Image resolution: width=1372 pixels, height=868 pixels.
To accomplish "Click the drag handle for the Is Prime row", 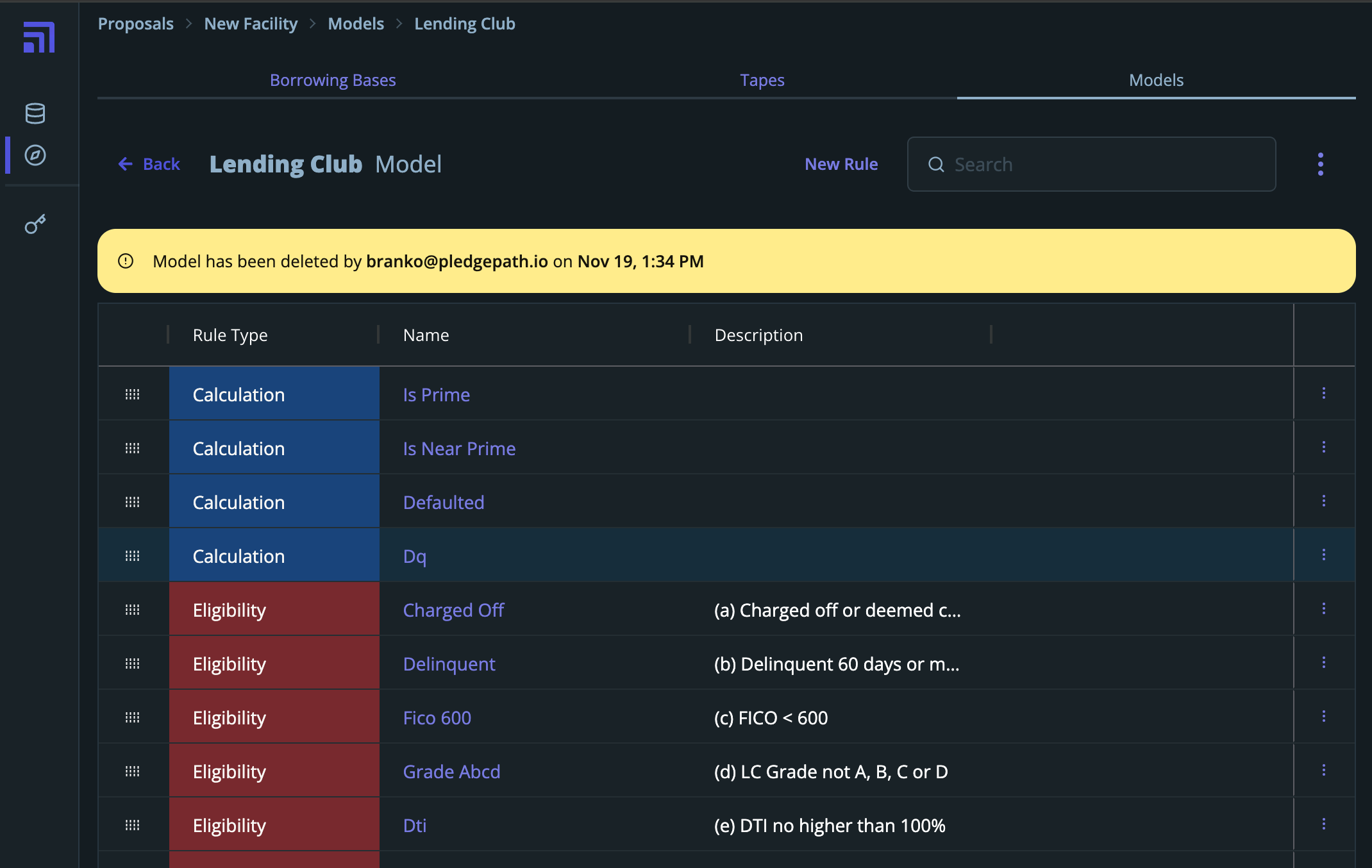I will pos(133,394).
